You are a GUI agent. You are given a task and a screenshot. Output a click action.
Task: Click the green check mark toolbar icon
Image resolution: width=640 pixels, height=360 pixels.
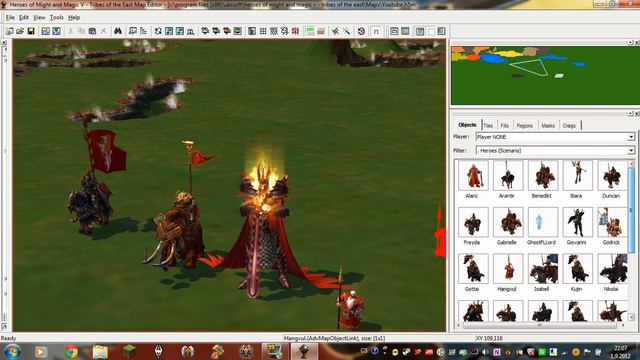click(335, 31)
